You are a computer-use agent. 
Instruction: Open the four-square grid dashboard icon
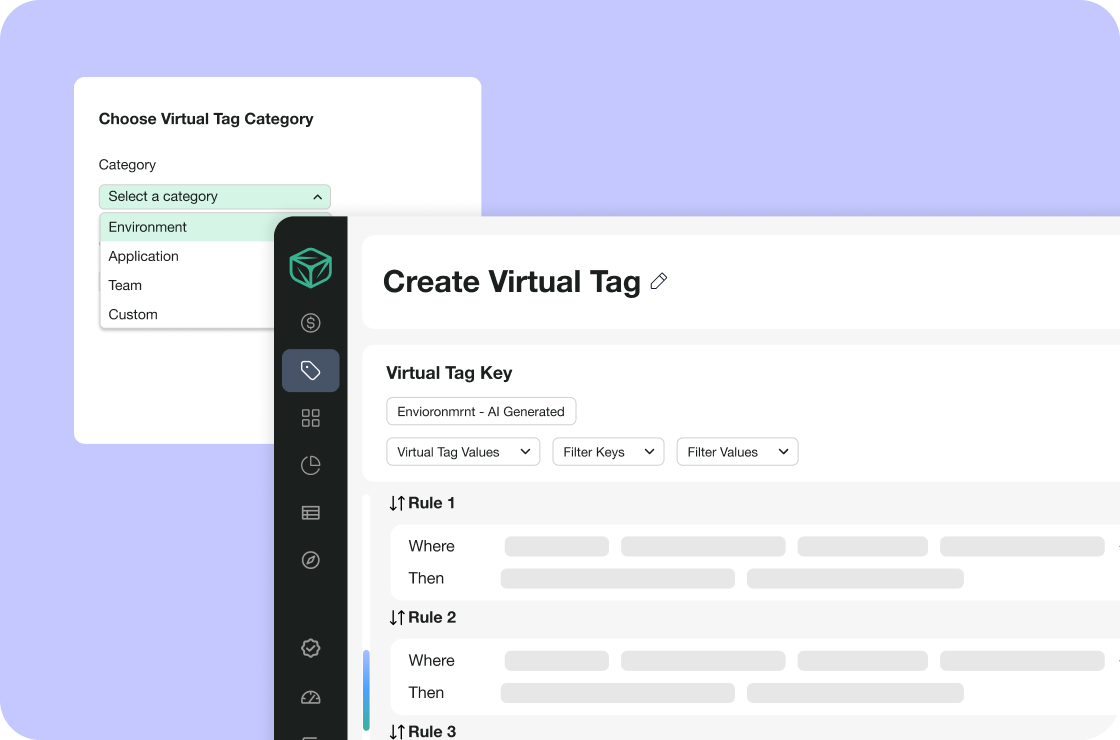(310, 418)
